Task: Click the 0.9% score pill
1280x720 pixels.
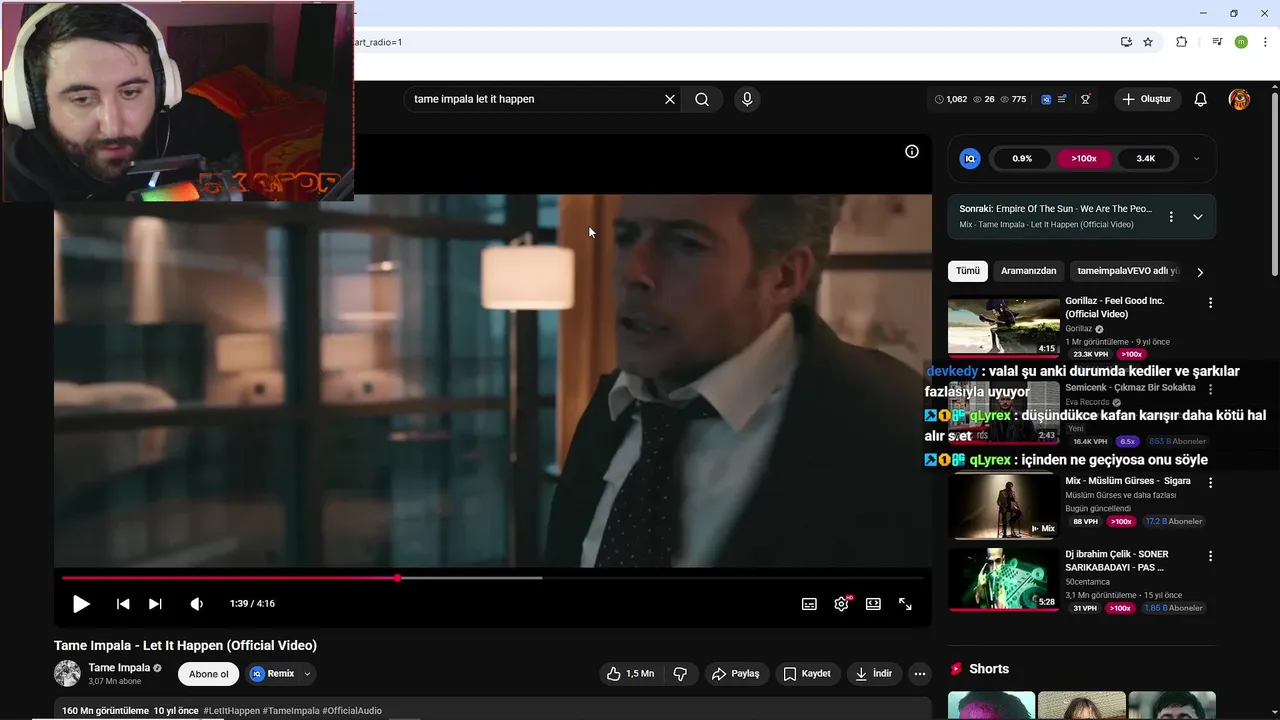Action: (x=1022, y=158)
